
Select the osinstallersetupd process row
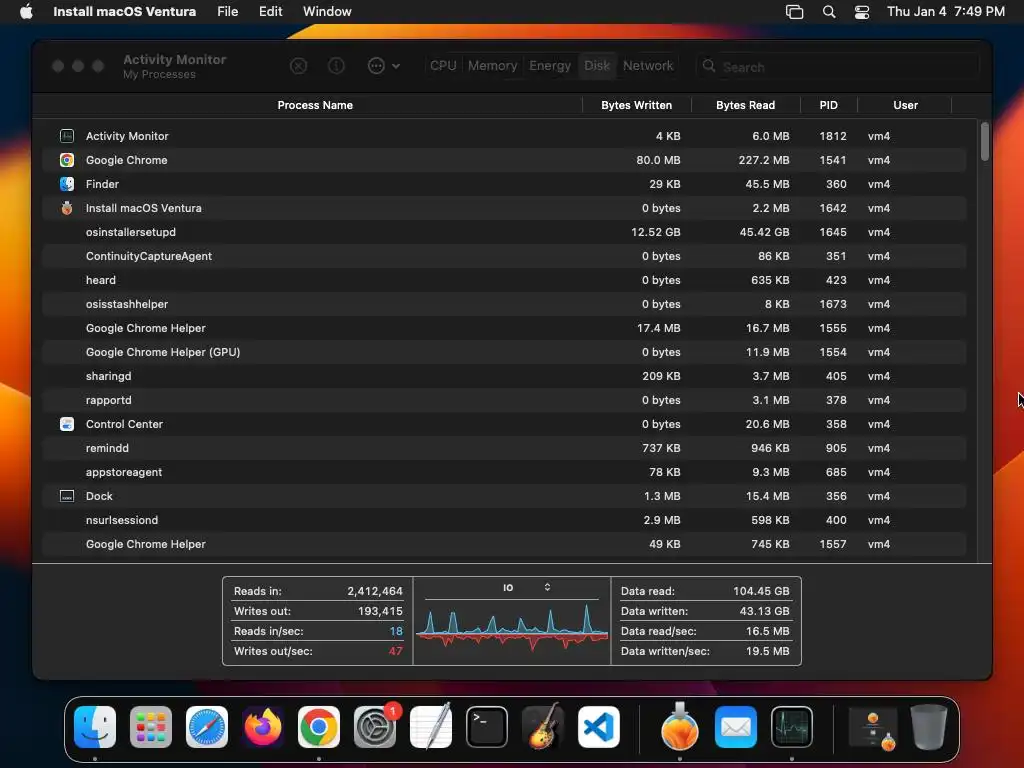(x=504, y=232)
